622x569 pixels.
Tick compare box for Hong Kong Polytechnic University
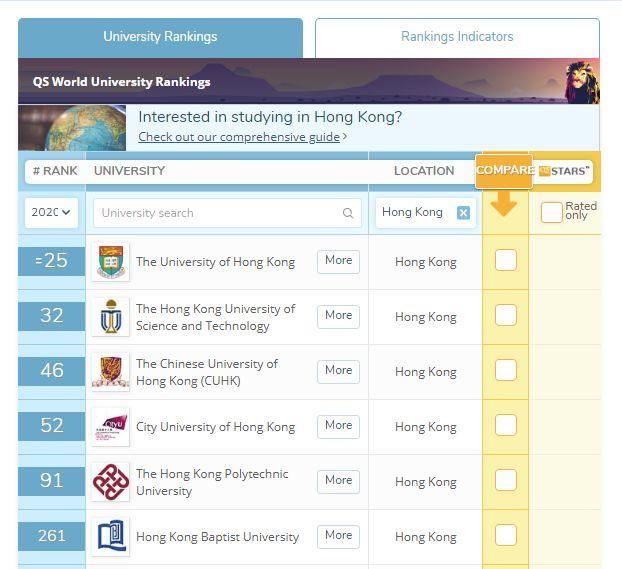pyautogui.click(x=506, y=480)
